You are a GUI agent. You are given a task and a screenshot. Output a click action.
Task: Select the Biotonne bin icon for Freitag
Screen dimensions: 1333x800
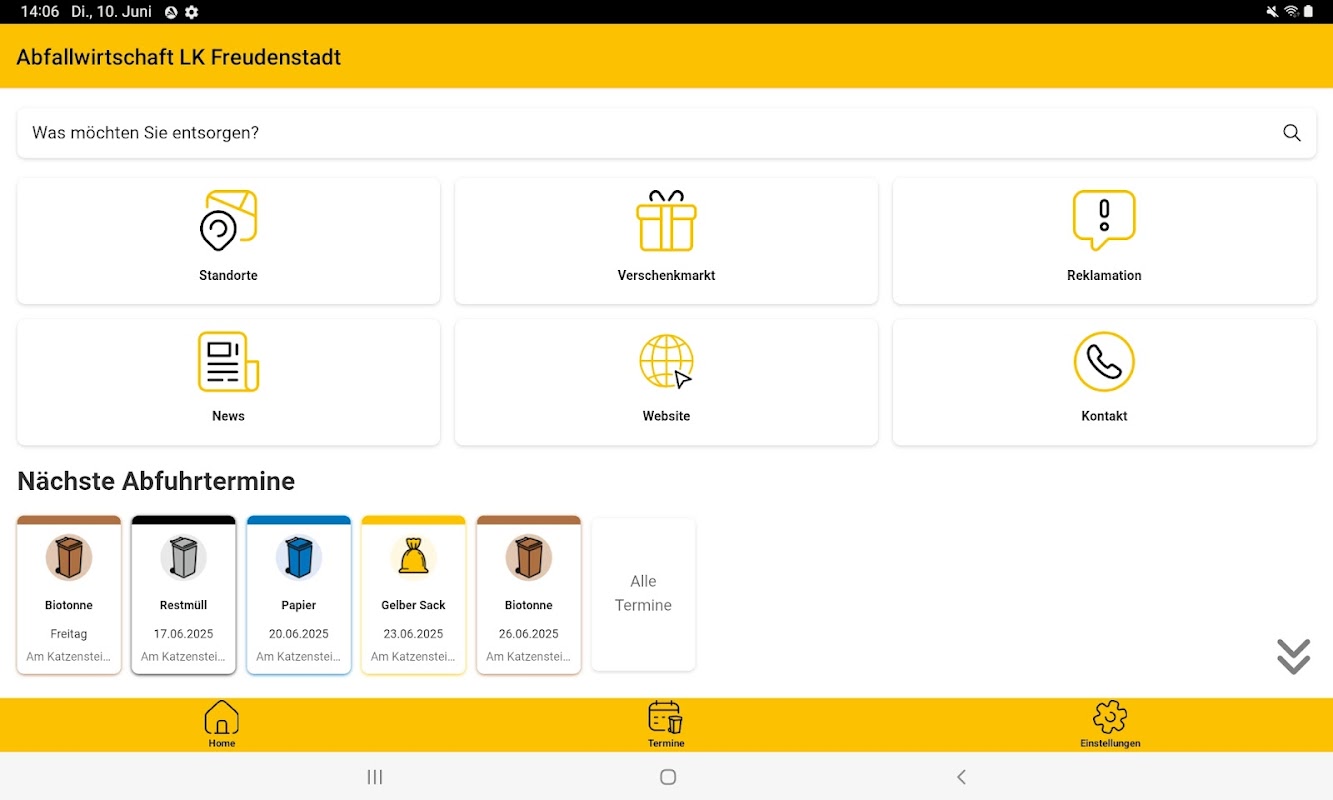coord(69,557)
